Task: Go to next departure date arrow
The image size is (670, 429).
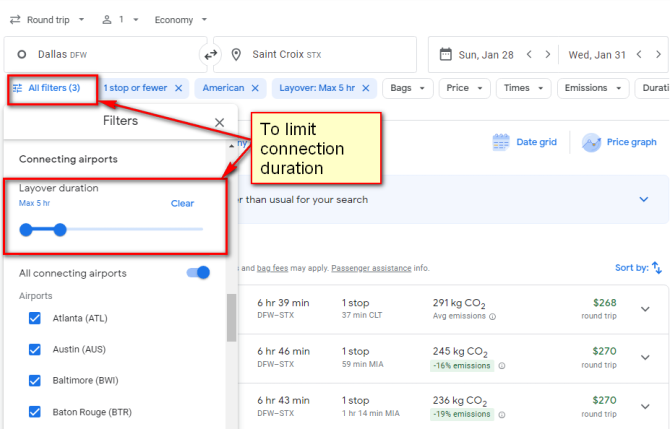Action: tap(548, 55)
